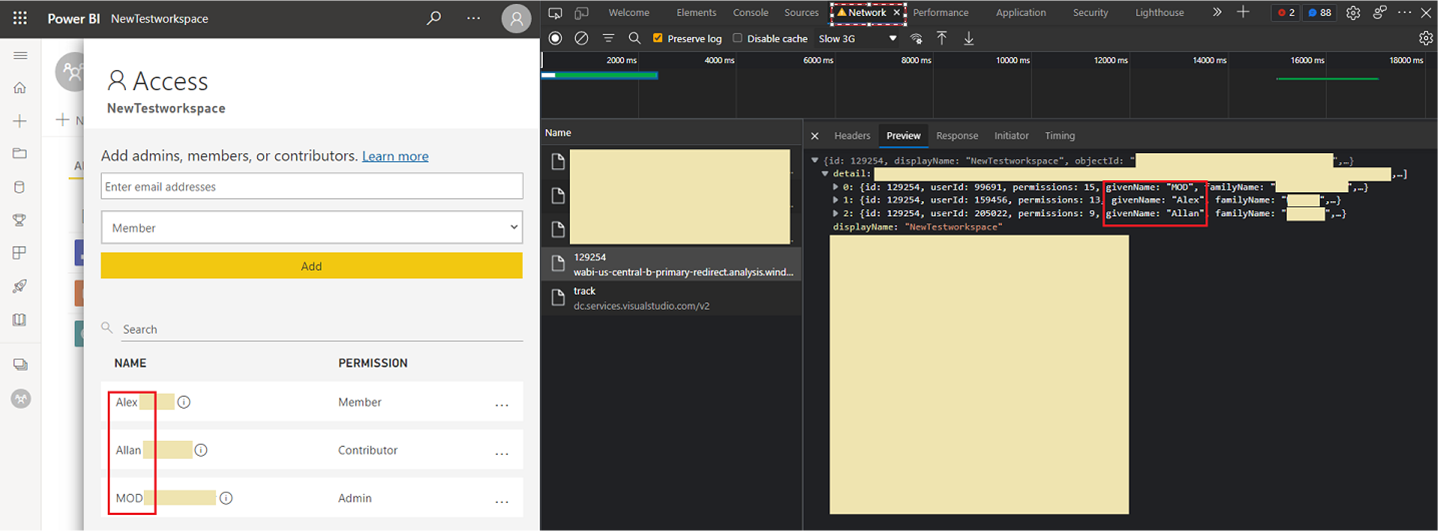Open the Timing tab of request
Screen dimensions: 1439x531
click(1060, 136)
